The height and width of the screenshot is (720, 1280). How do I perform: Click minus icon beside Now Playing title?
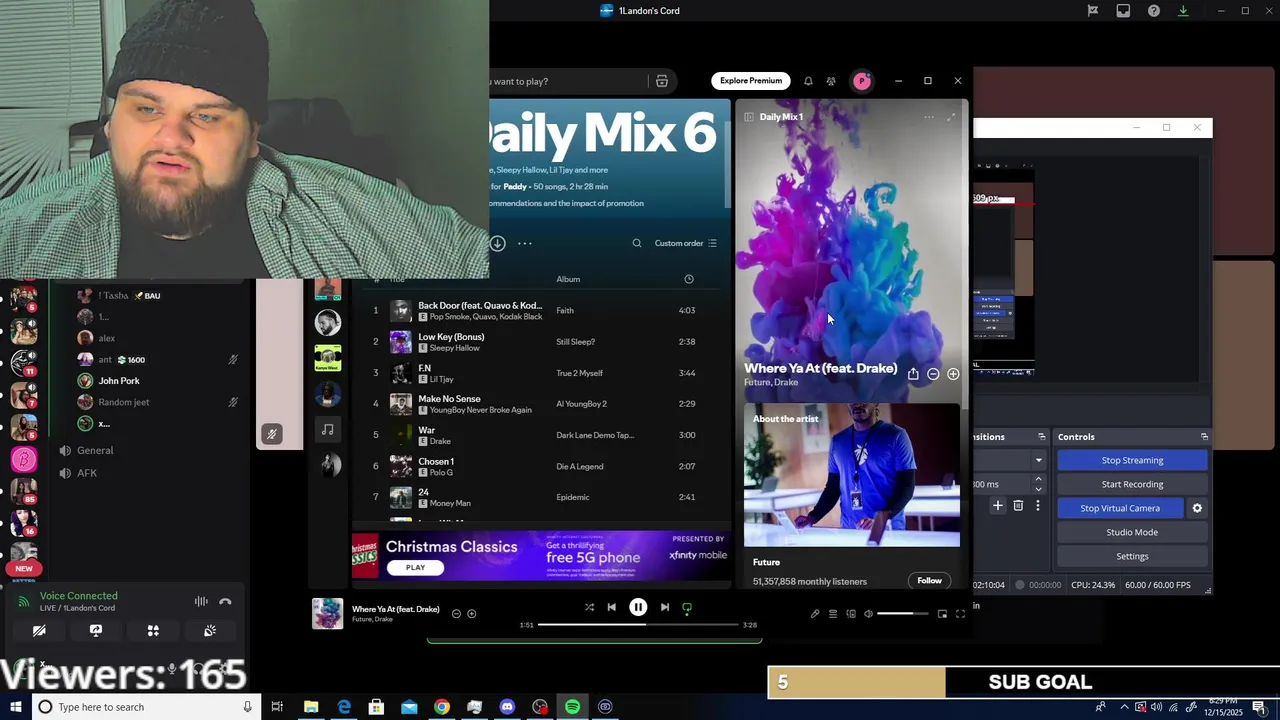pyautogui.click(x=933, y=374)
